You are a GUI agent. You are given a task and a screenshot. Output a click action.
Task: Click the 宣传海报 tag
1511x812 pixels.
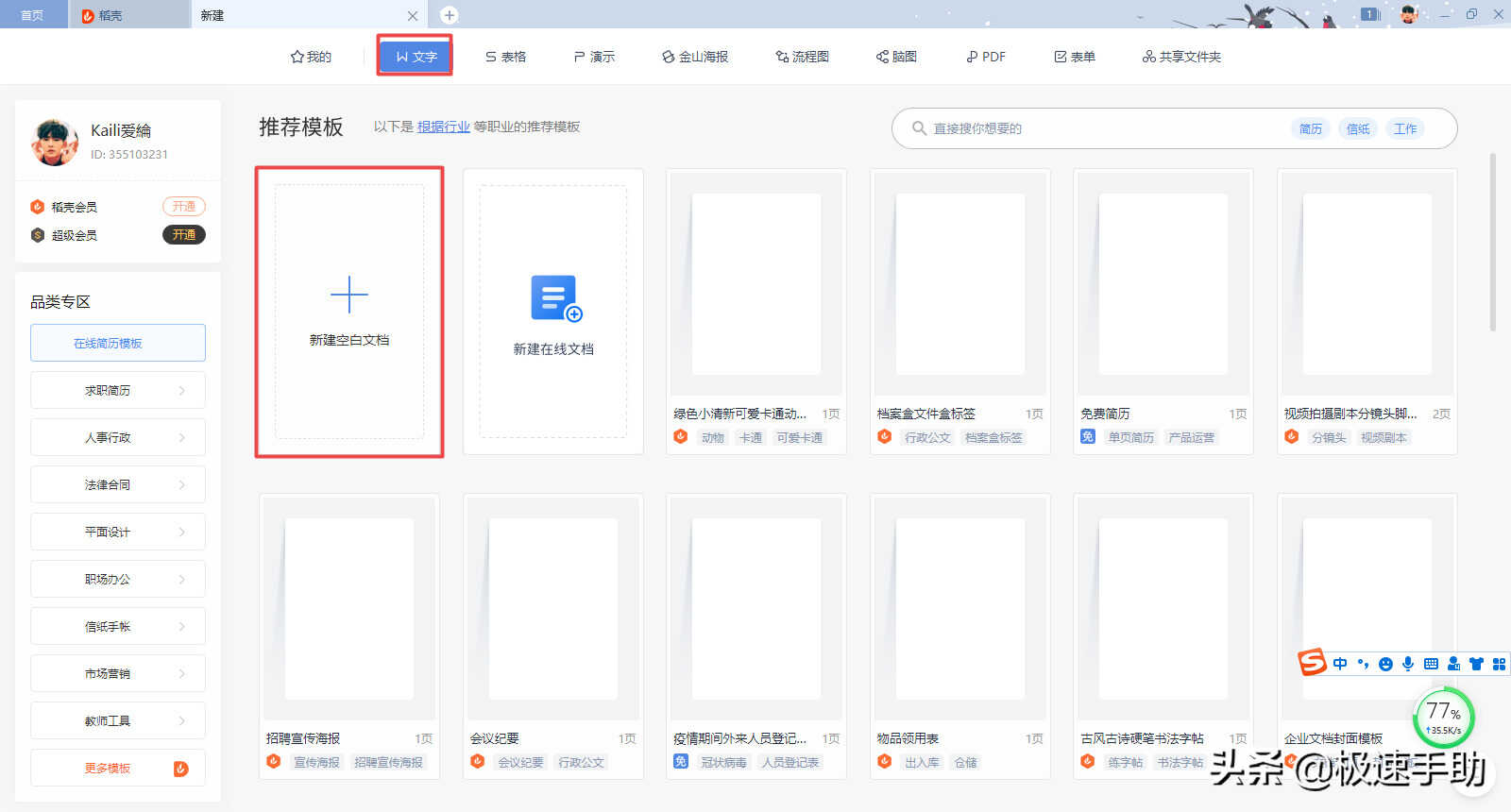tap(316, 762)
